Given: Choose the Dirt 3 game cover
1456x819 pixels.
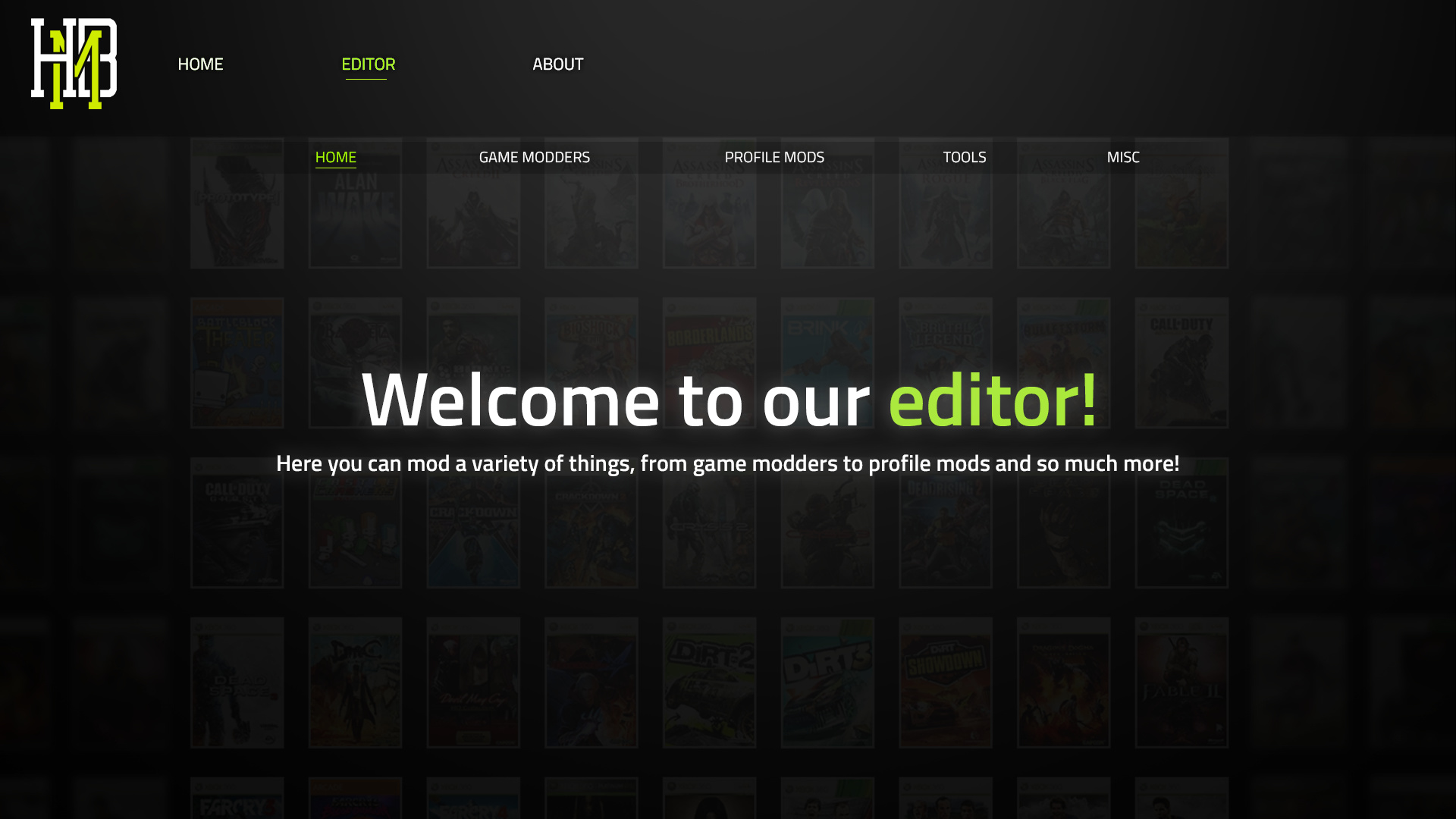Looking at the screenshot, I should pyautogui.click(x=827, y=682).
